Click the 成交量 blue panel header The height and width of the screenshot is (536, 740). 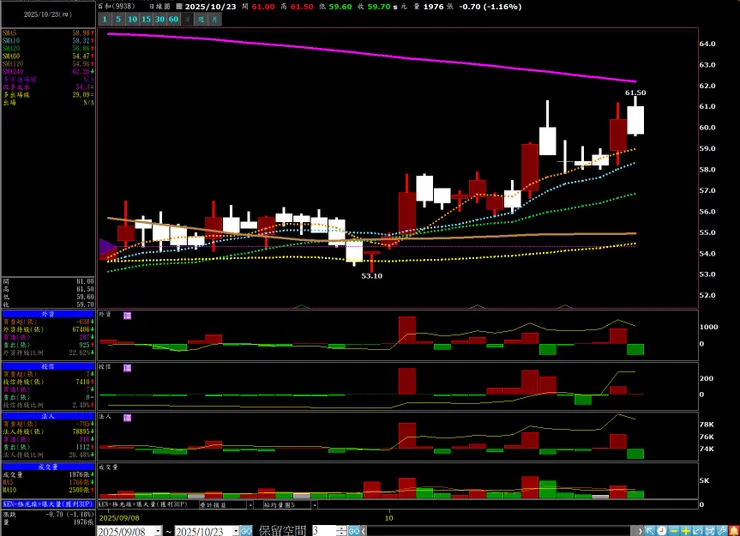point(48,466)
